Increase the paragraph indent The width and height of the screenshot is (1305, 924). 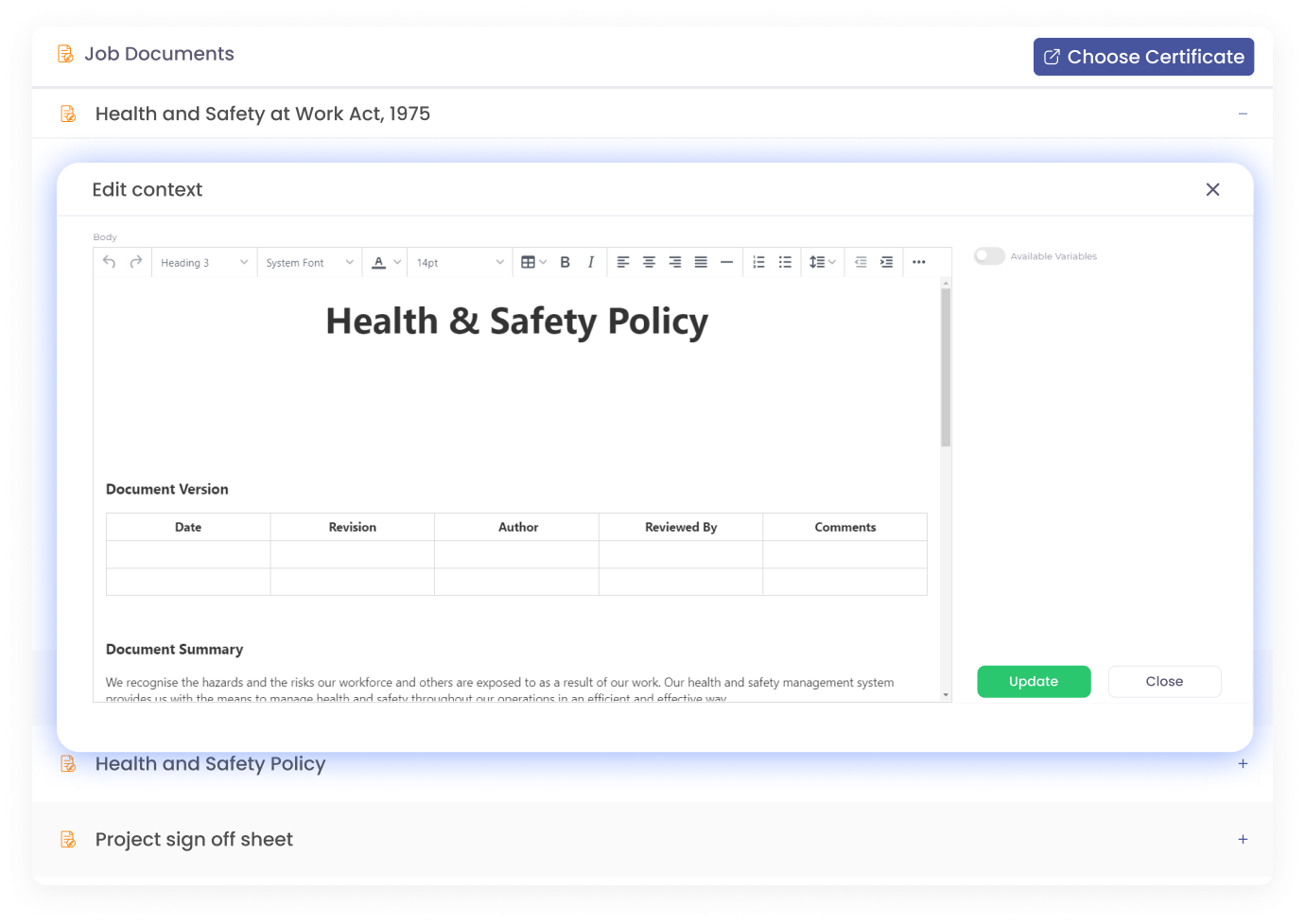(x=886, y=262)
